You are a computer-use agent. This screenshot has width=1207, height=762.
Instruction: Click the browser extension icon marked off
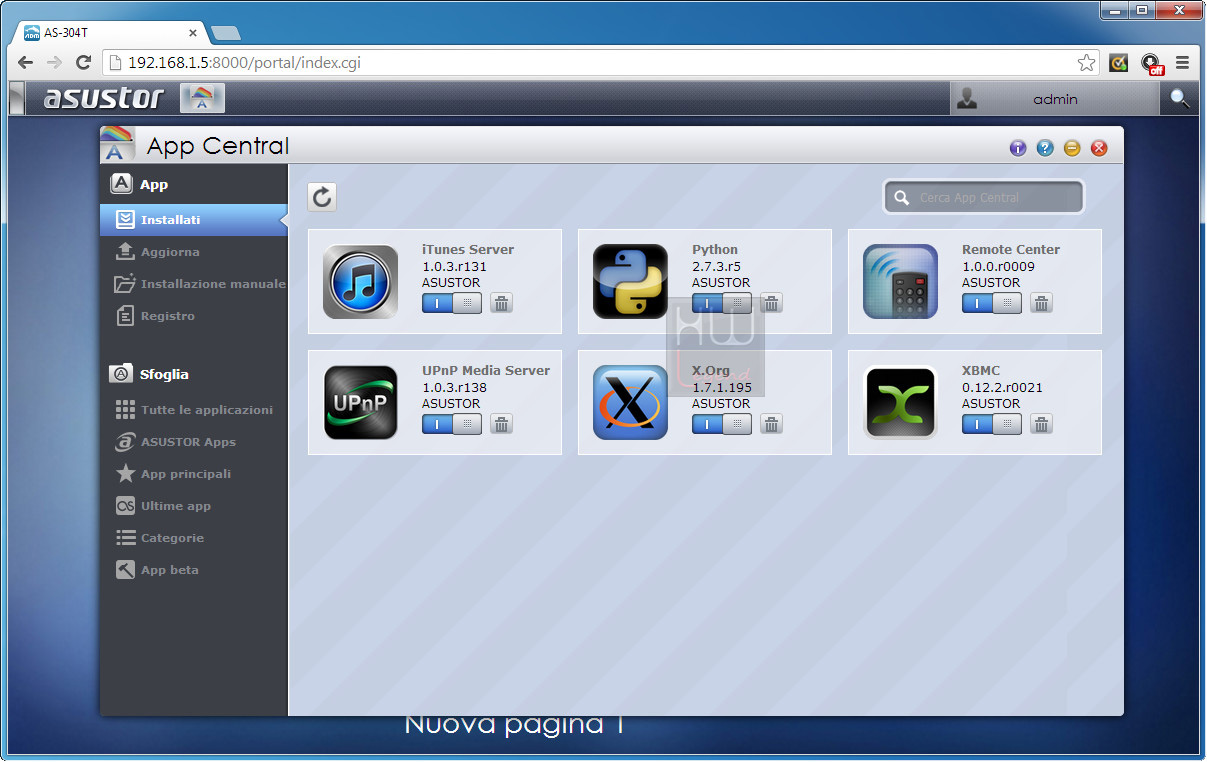point(1152,63)
